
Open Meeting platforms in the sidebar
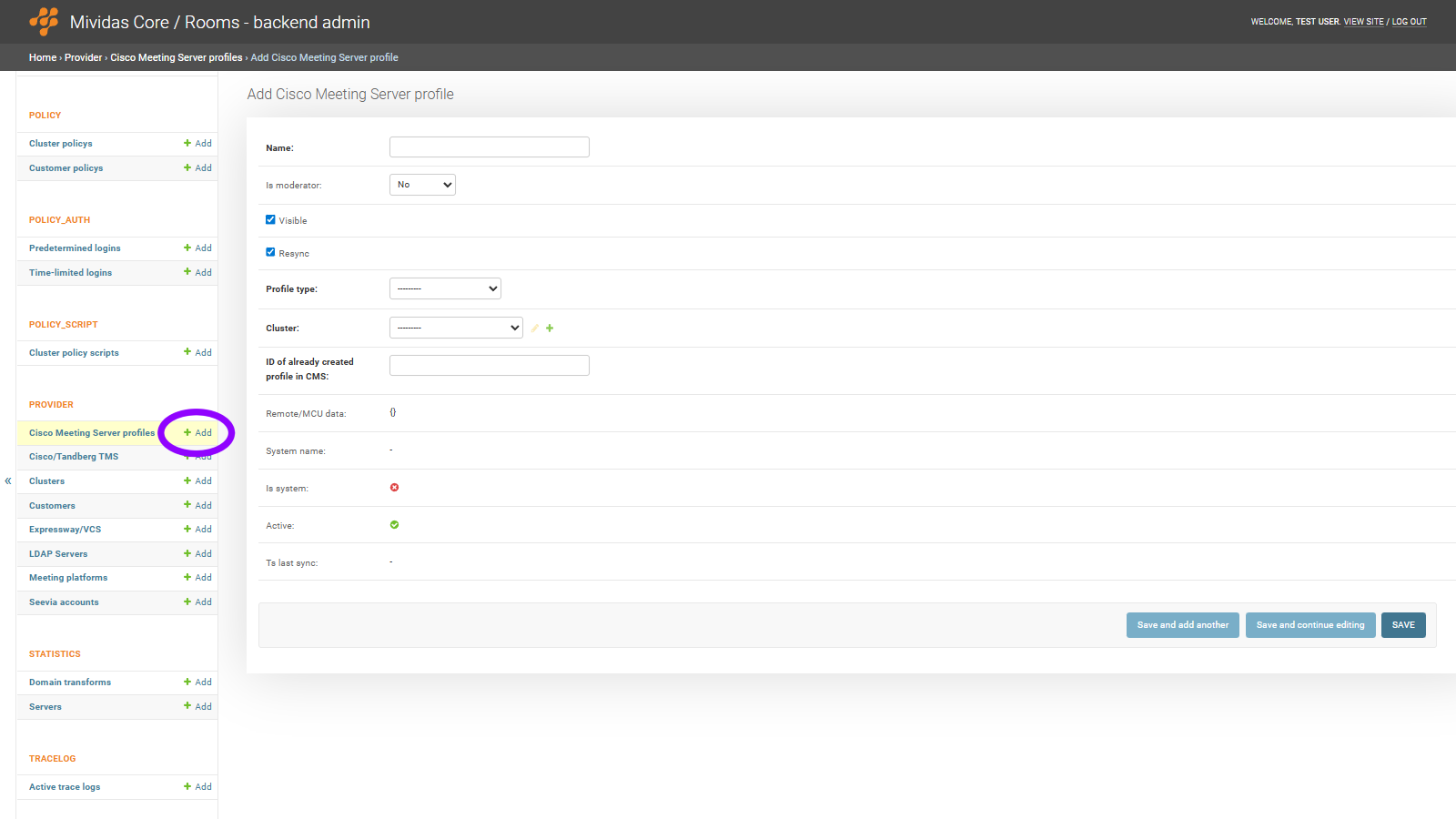click(68, 578)
